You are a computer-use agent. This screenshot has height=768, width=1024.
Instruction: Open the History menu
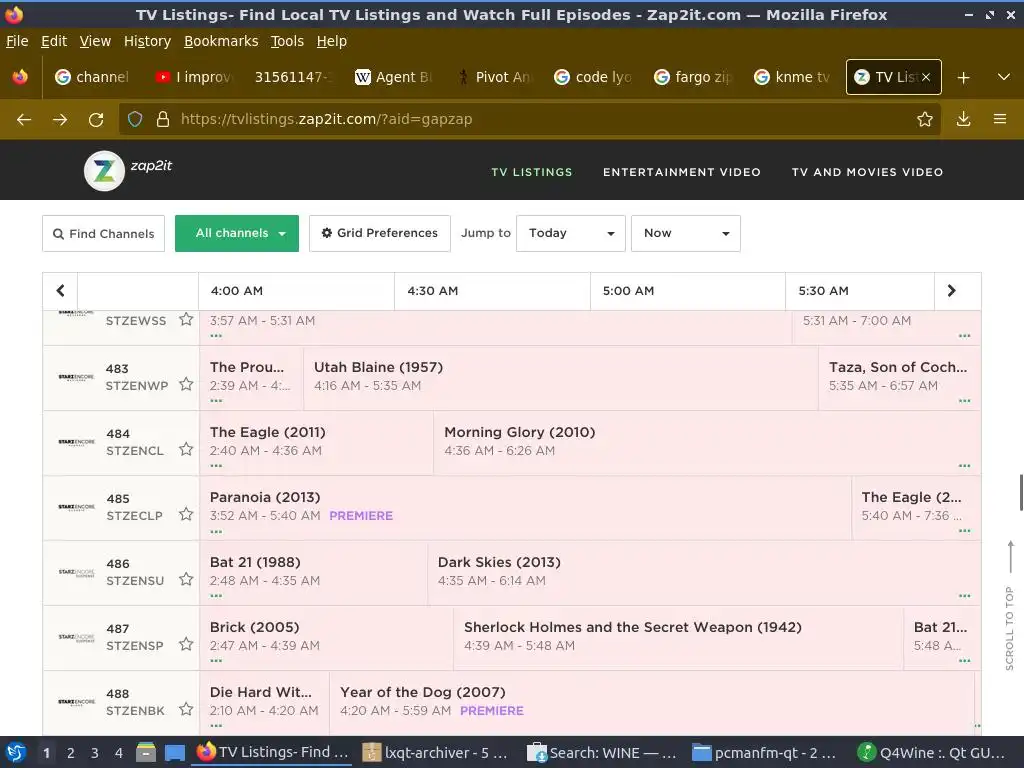(147, 41)
